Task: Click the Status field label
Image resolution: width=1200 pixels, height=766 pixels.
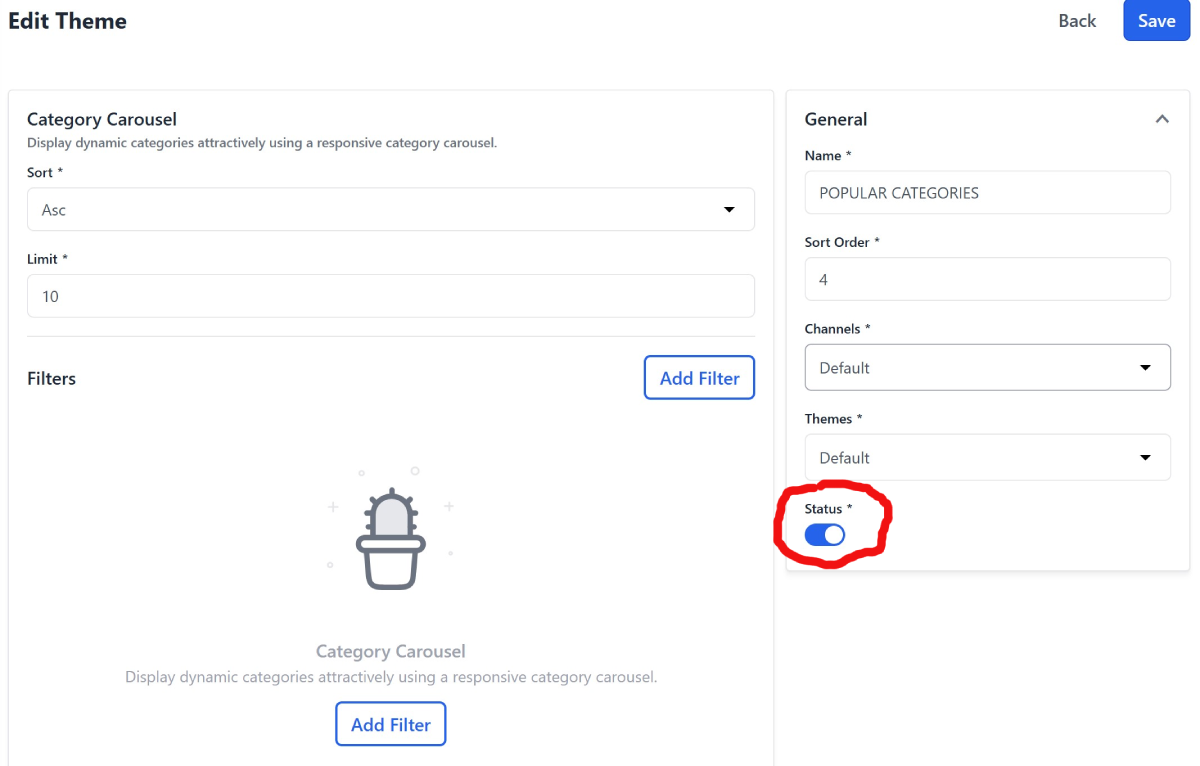Action: tap(824, 509)
